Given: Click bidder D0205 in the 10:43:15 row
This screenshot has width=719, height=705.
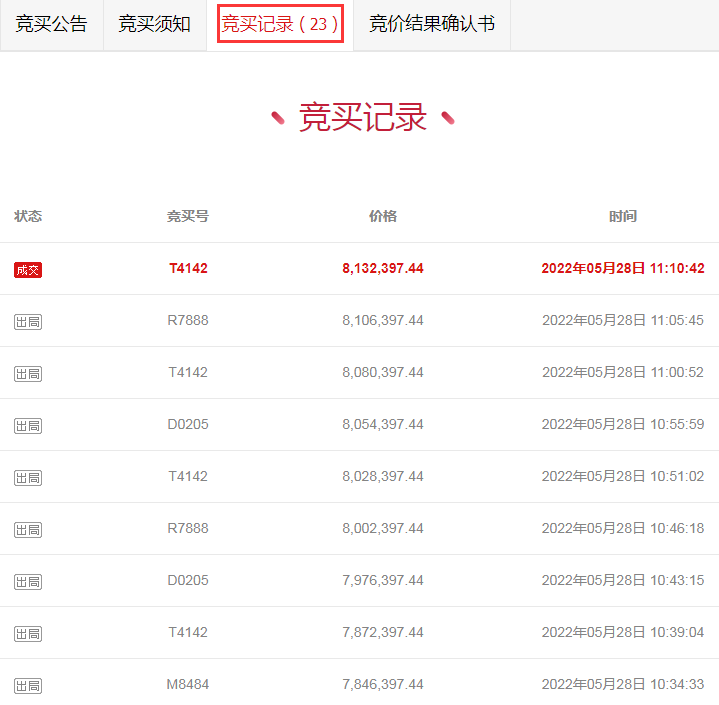Looking at the screenshot, I should click(x=188, y=580).
